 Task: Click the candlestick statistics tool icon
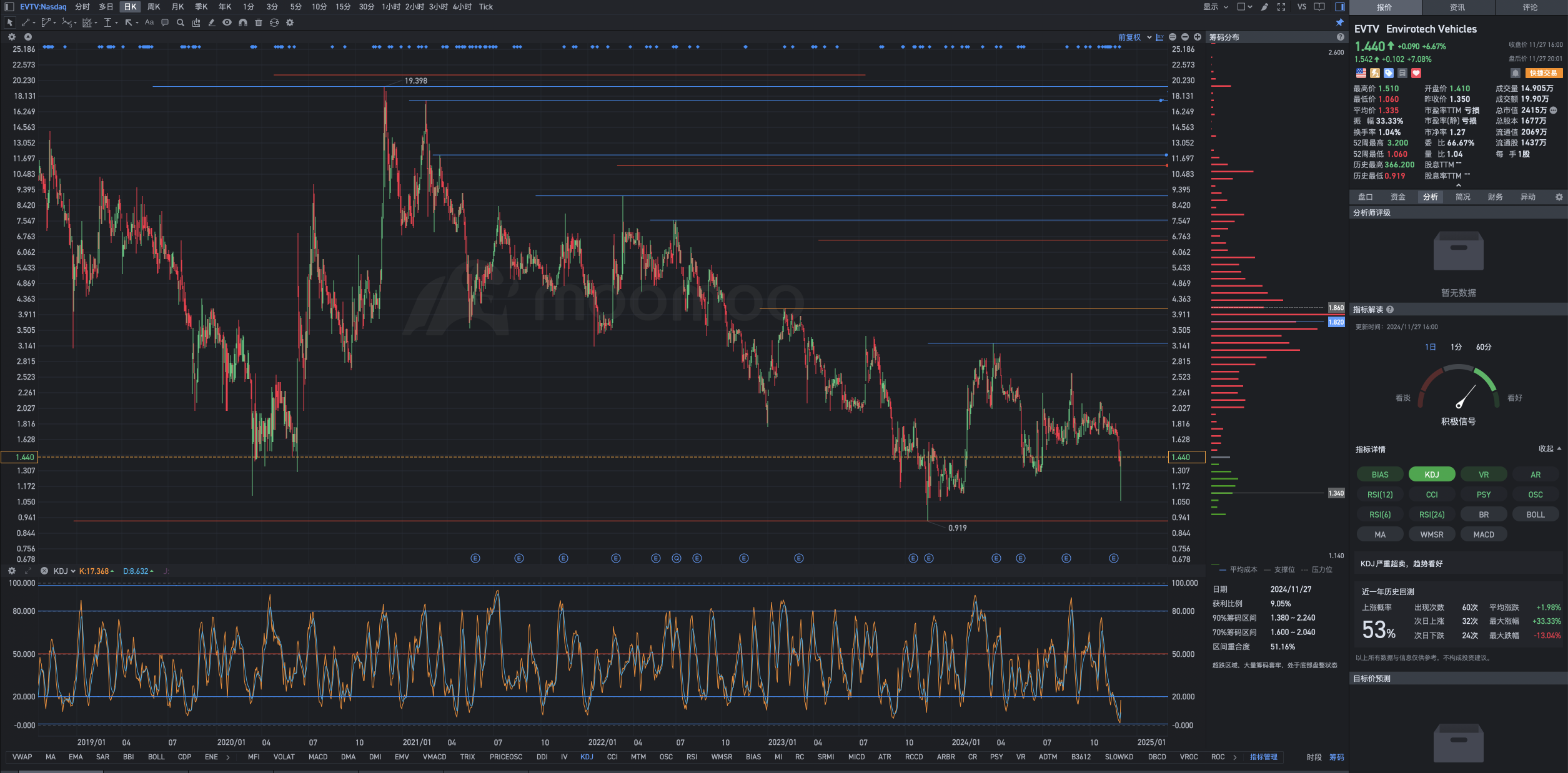(x=196, y=22)
